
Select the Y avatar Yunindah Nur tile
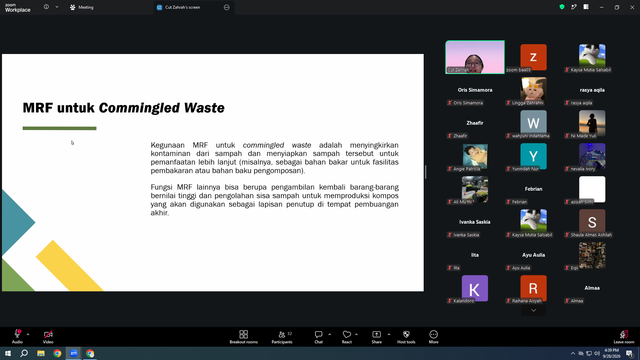(533, 156)
